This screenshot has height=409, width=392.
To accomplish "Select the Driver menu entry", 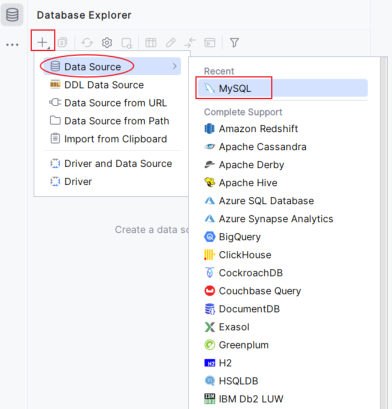I will click(111, 181).
